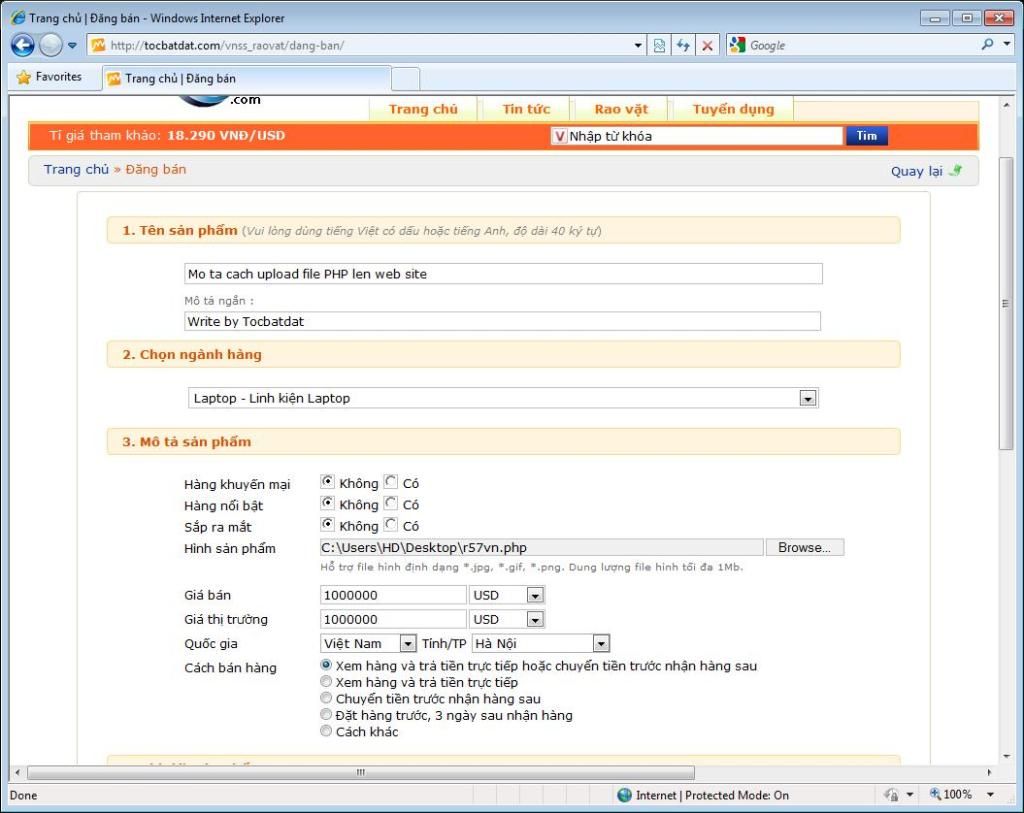The width and height of the screenshot is (1024, 813).
Task: Select Có for Hàng nổi bật
Action: [391, 504]
